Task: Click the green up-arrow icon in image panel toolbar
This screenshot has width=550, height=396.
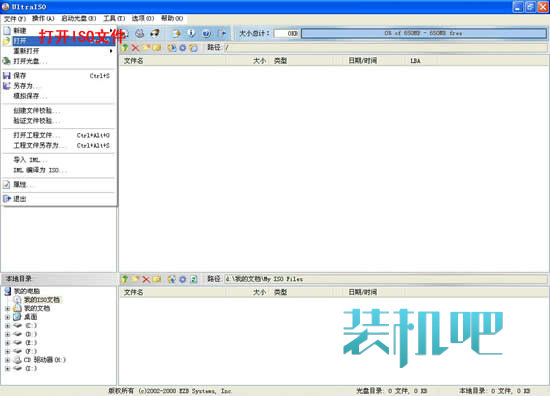Action: (125, 48)
